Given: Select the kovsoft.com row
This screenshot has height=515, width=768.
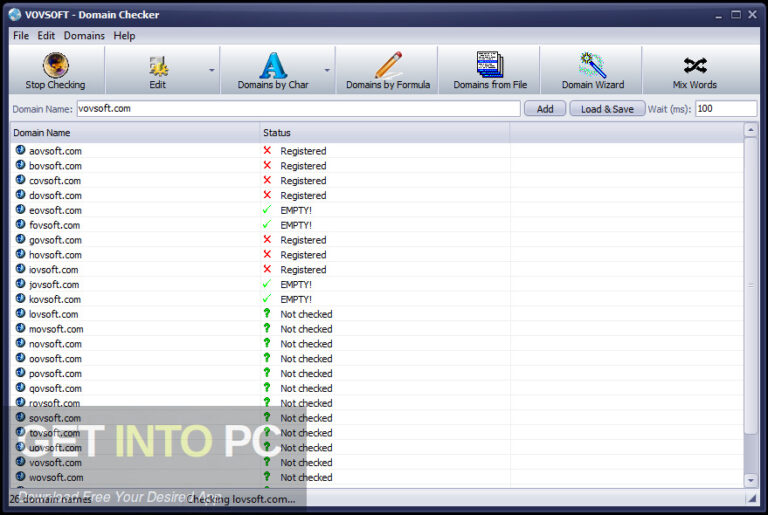Looking at the screenshot, I should (376, 299).
